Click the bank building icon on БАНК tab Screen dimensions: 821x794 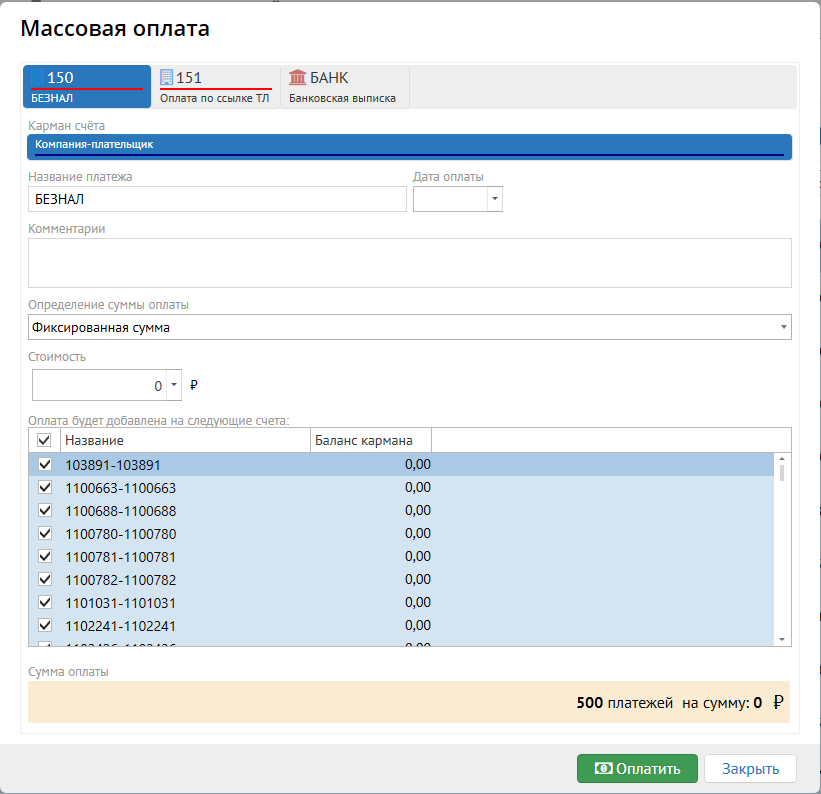[x=297, y=78]
